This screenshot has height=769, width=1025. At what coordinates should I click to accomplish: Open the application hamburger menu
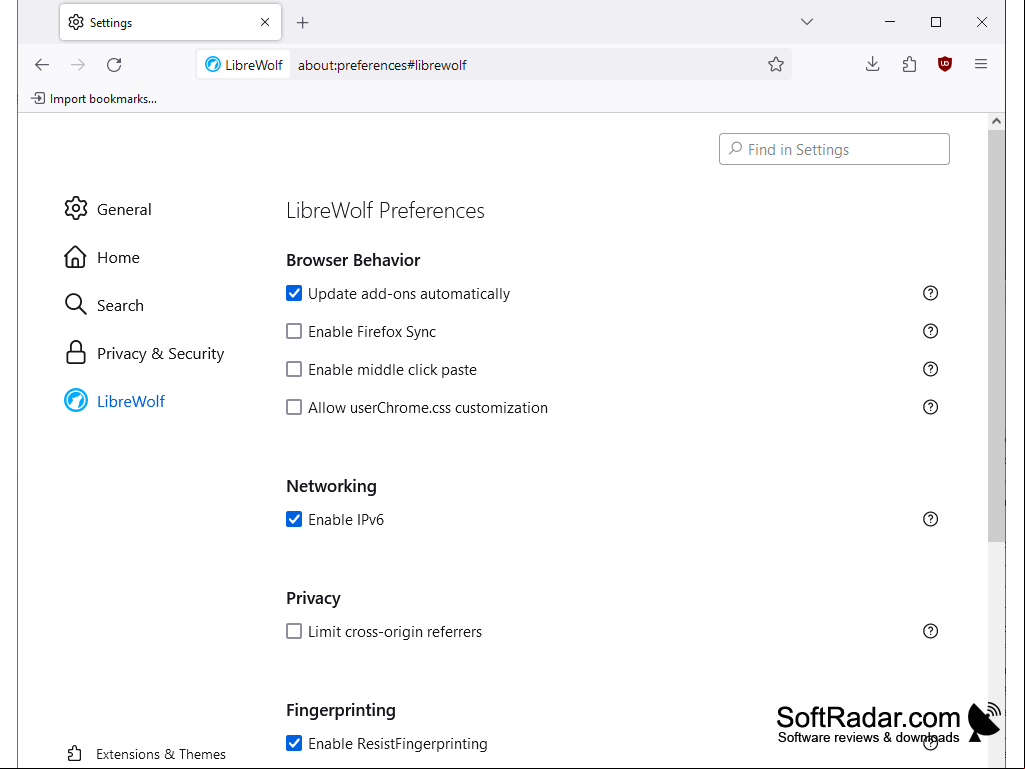coord(981,64)
